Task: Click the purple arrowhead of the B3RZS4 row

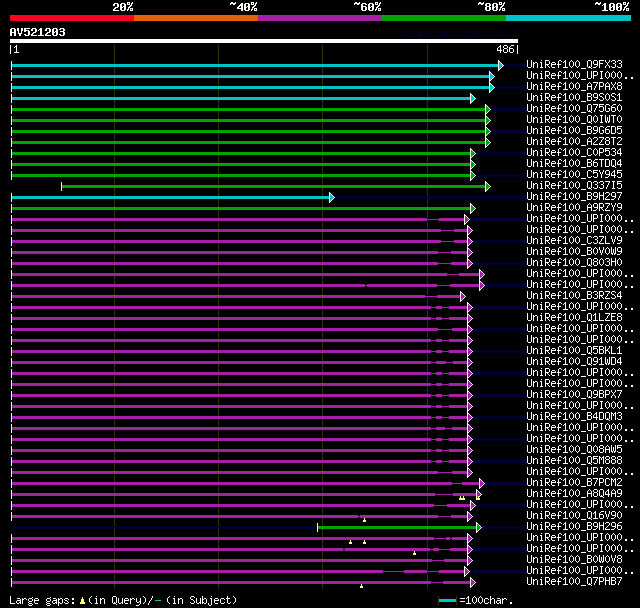Action: coord(462,297)
